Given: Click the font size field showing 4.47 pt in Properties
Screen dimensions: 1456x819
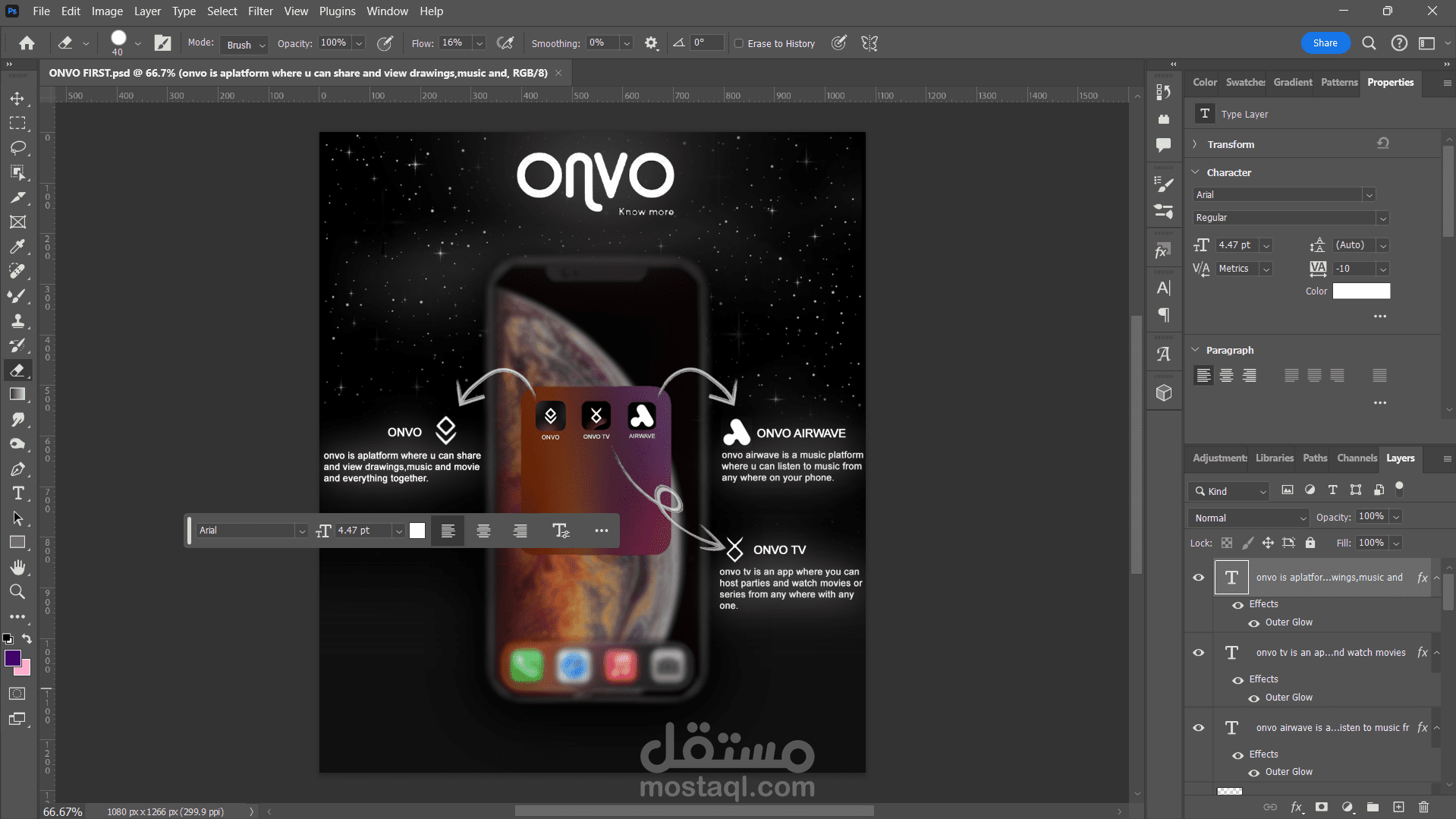Looking at the screenshot, I should coord(1237,245).
